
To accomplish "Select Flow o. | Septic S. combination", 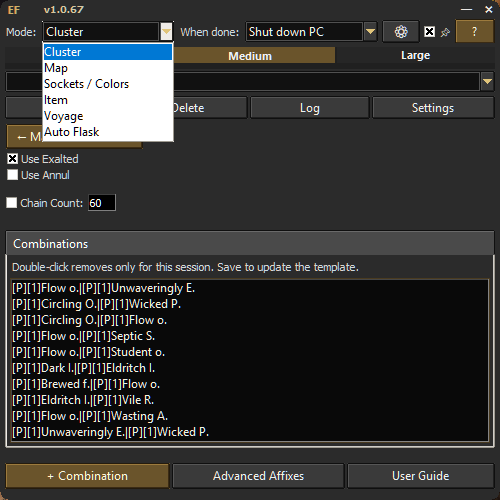I will pyautogui.click(x=250, y=336).
